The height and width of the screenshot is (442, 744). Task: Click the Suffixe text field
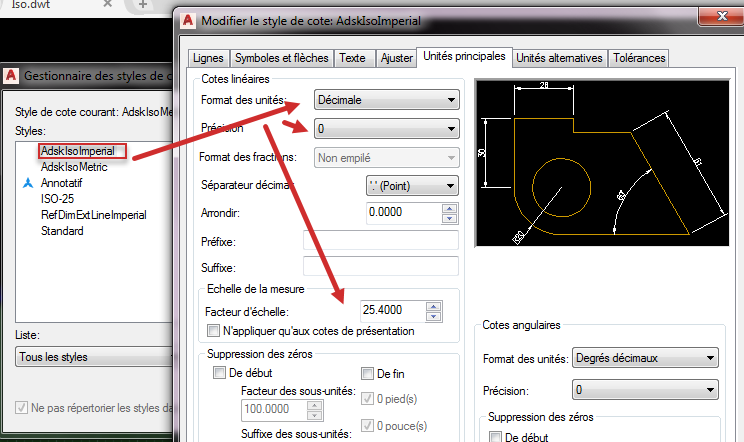pyautogui.click(x=381, y=266)
